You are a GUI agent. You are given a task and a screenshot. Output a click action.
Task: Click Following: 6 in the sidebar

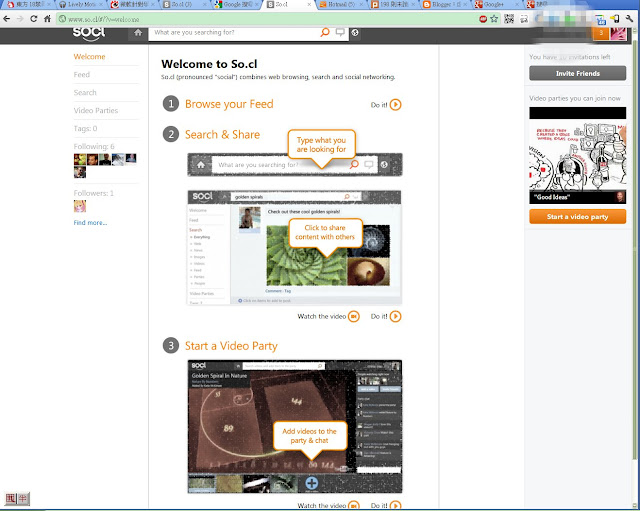click(94, 147)
